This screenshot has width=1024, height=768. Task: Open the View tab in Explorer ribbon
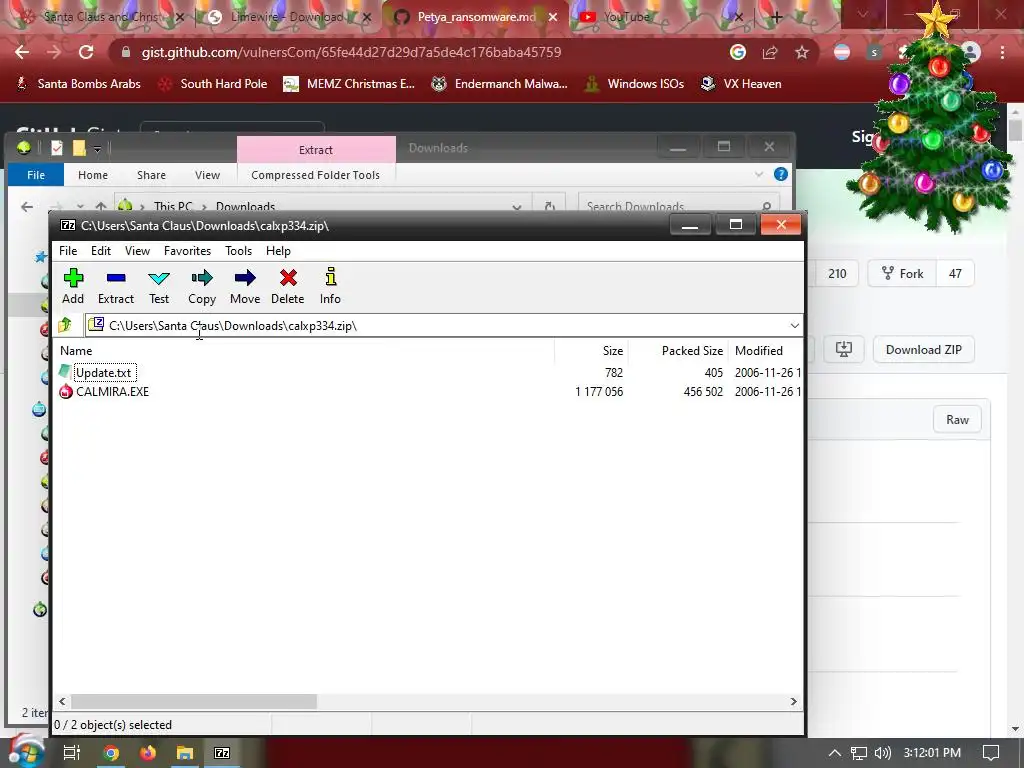point(207,175)
